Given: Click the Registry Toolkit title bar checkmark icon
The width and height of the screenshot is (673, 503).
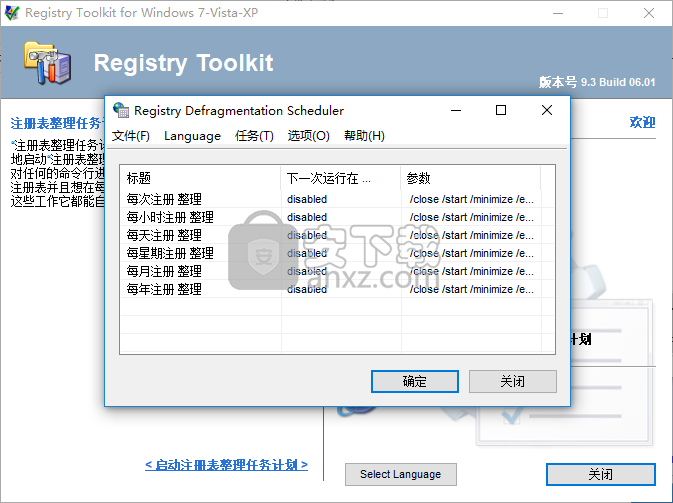Looking at the screenshot, I should (x=12, y=13).
